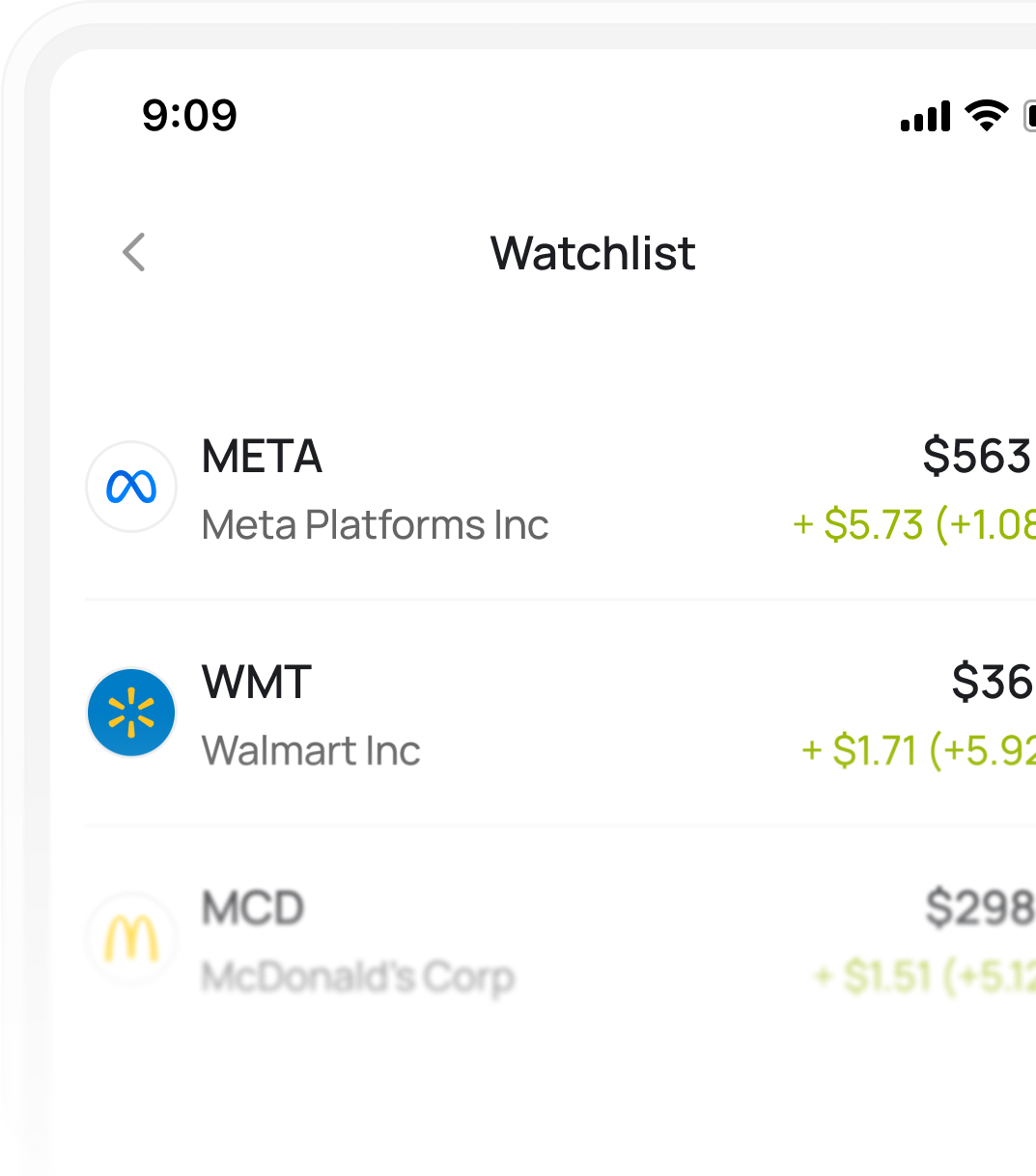
Task: Select the McDonald's Corp company name
Action: pos(357,977)
